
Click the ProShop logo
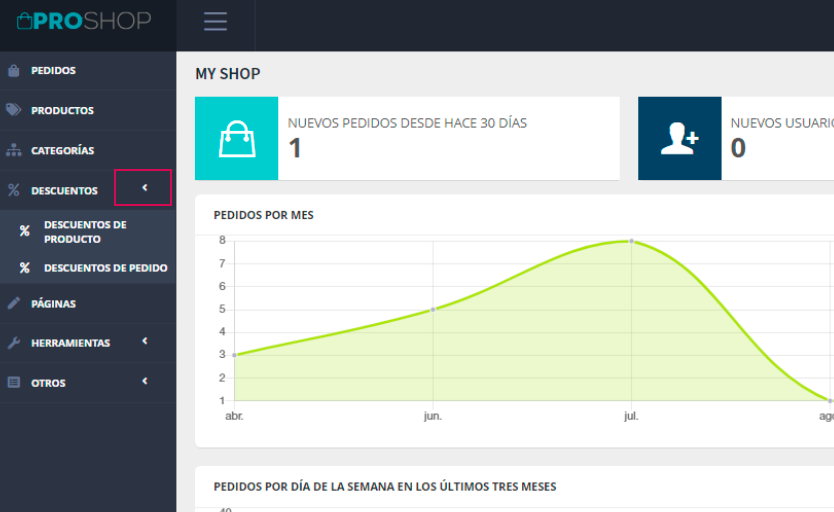click(x=84, y=21)
